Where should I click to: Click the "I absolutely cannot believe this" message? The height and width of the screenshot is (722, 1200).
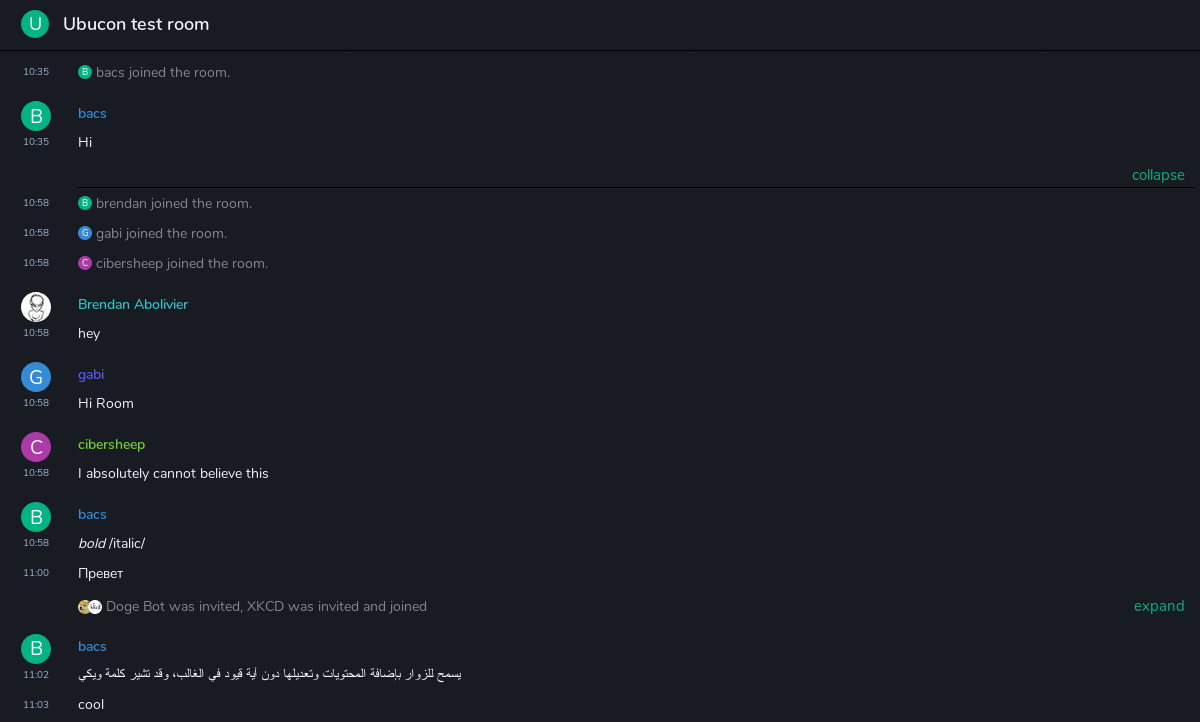173,473
